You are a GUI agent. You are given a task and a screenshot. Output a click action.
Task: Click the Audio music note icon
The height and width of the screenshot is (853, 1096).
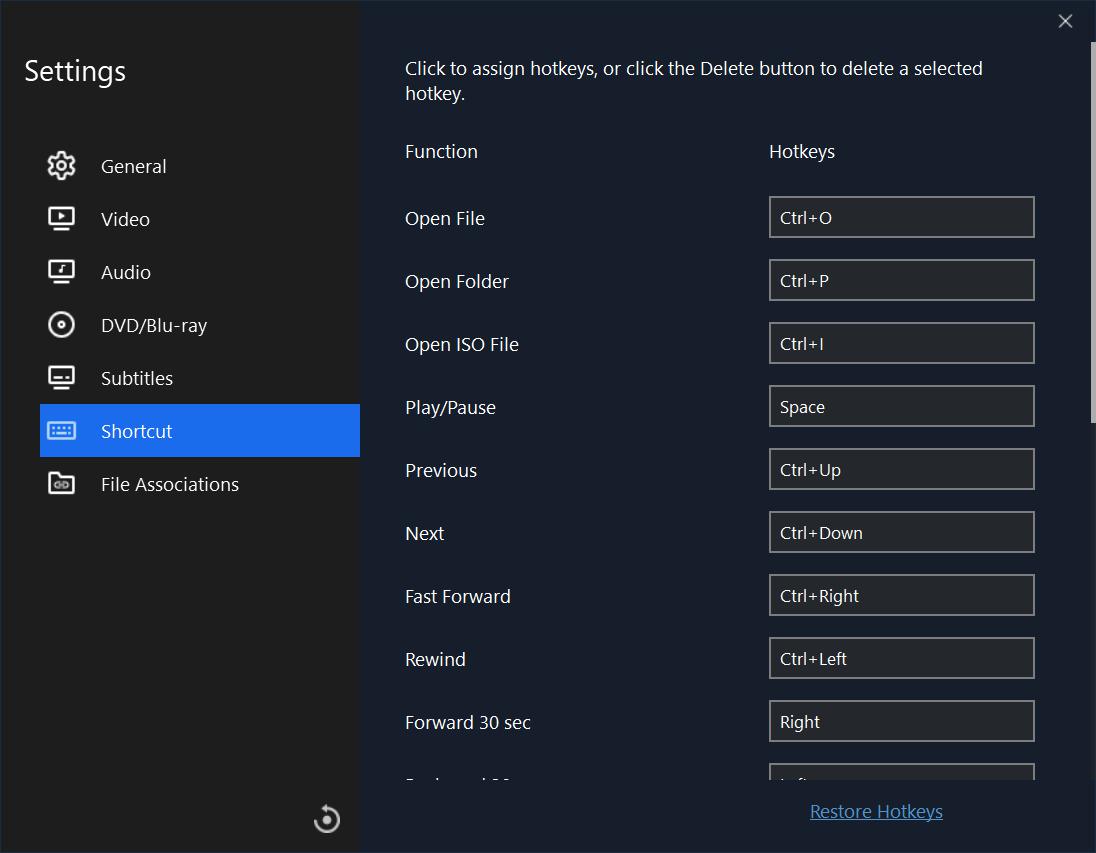[61, 272]
